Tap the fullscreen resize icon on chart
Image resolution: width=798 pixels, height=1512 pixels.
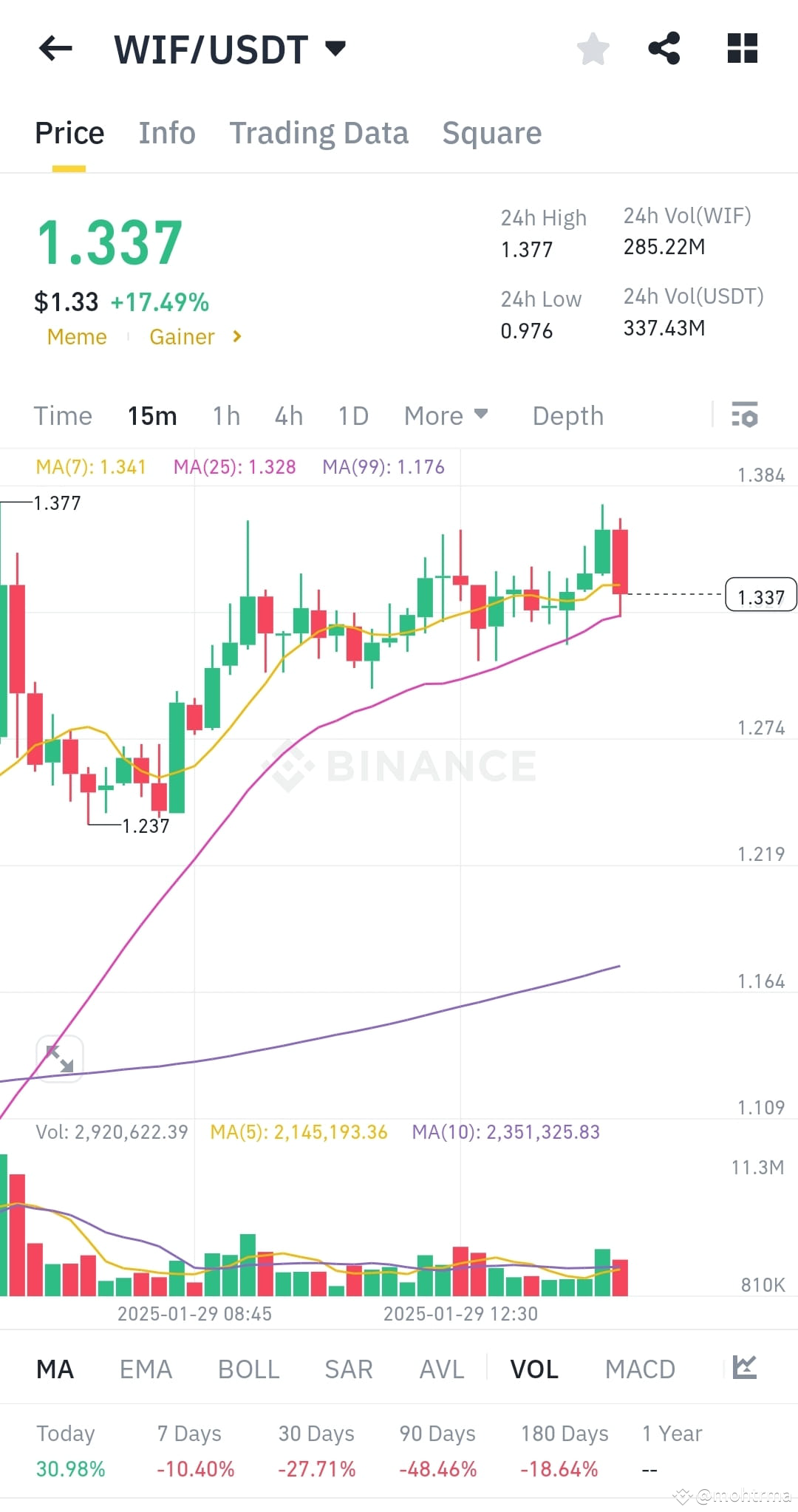point(59,1058)
